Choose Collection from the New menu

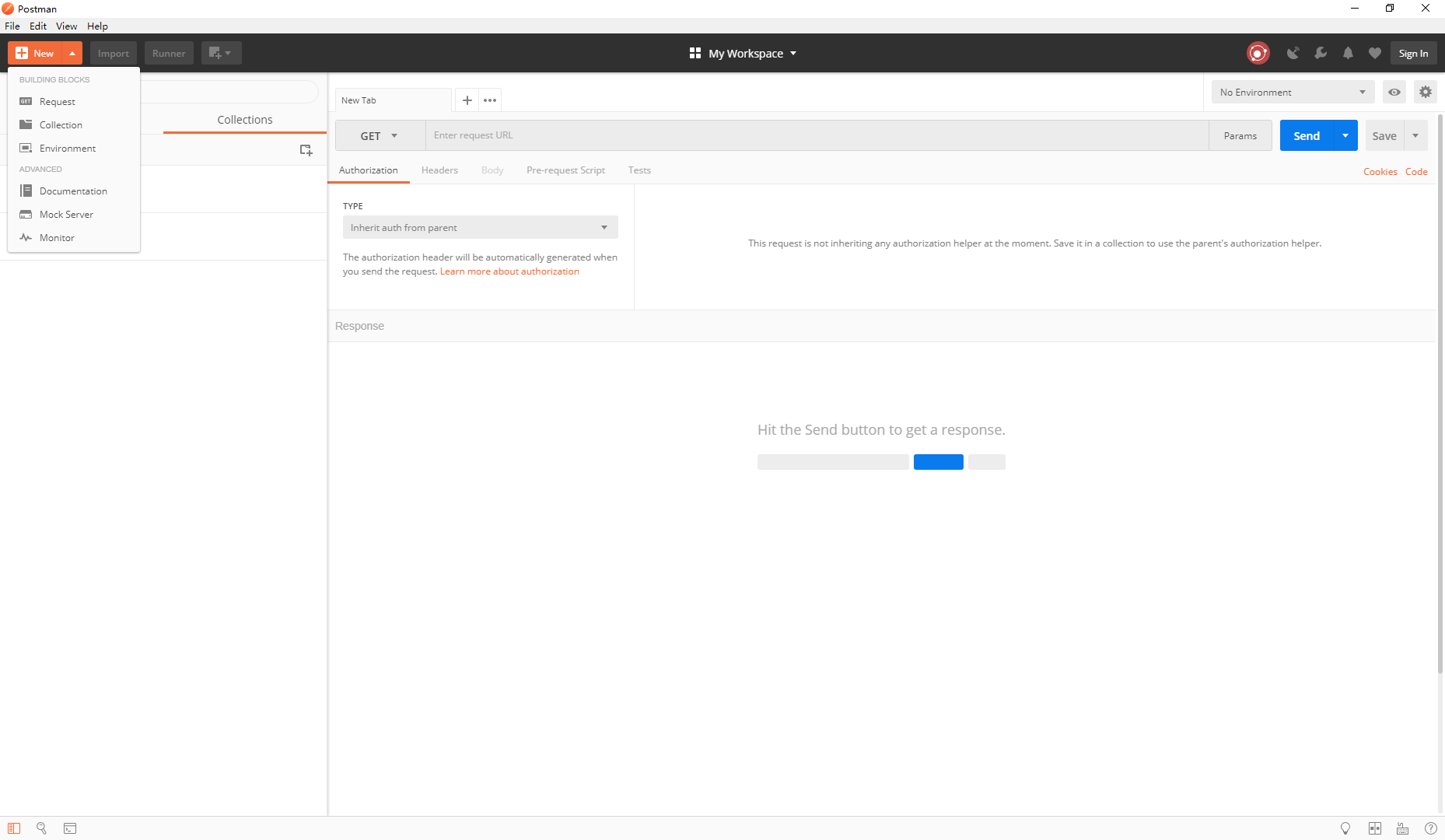[x=74, y=125]
